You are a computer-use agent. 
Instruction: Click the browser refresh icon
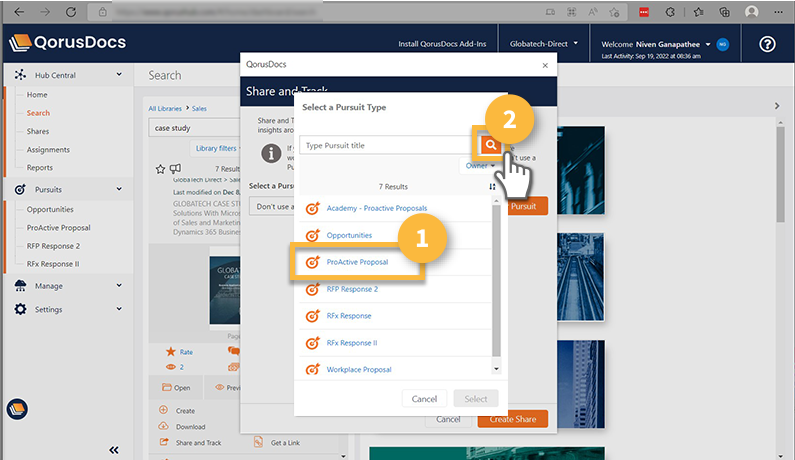point(71,12)
